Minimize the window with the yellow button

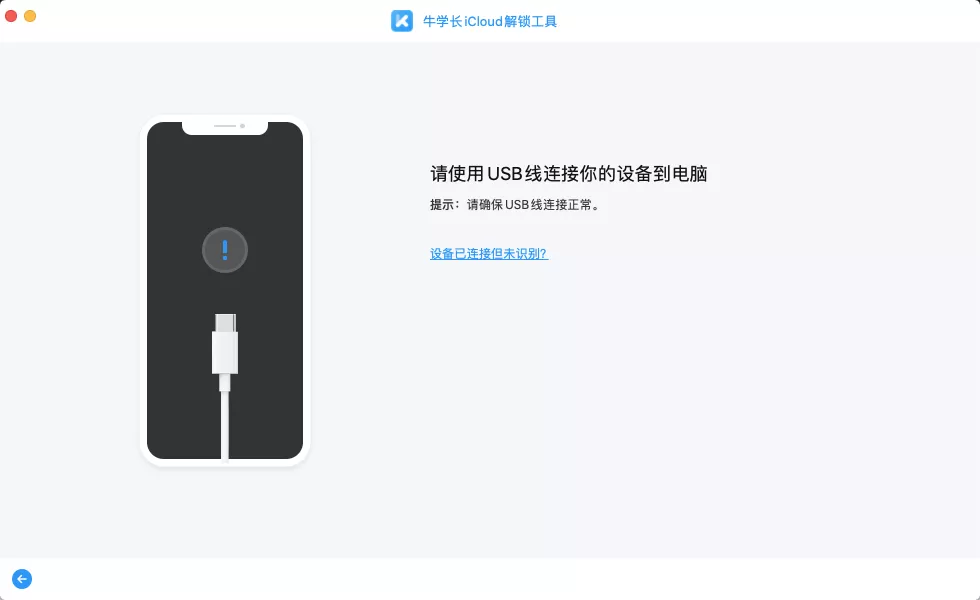coord(30,16)
